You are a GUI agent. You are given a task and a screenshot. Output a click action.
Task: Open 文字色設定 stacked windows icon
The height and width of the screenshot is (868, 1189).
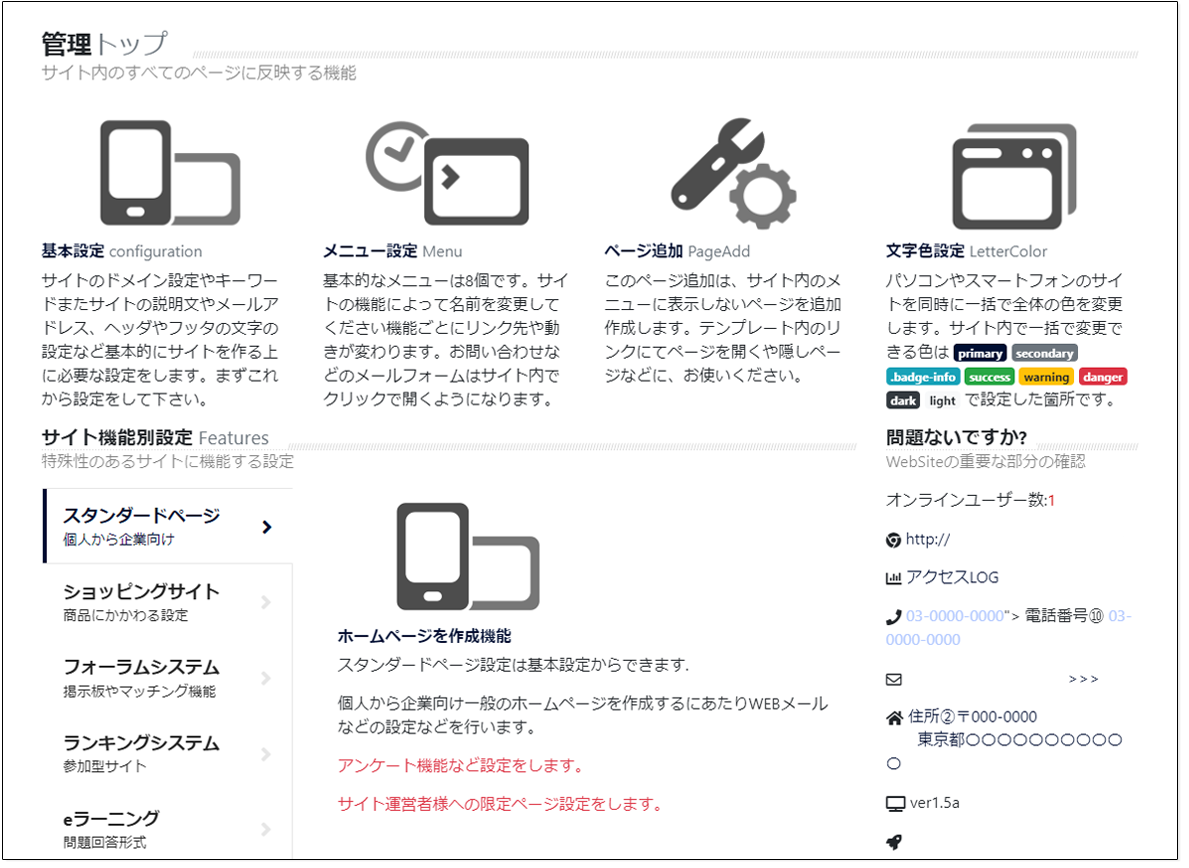pyautogui.click(x=1014, y=176)
